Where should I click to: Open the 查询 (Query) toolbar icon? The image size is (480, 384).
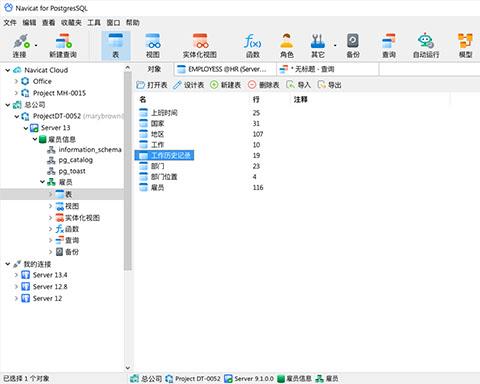[389, 46]
